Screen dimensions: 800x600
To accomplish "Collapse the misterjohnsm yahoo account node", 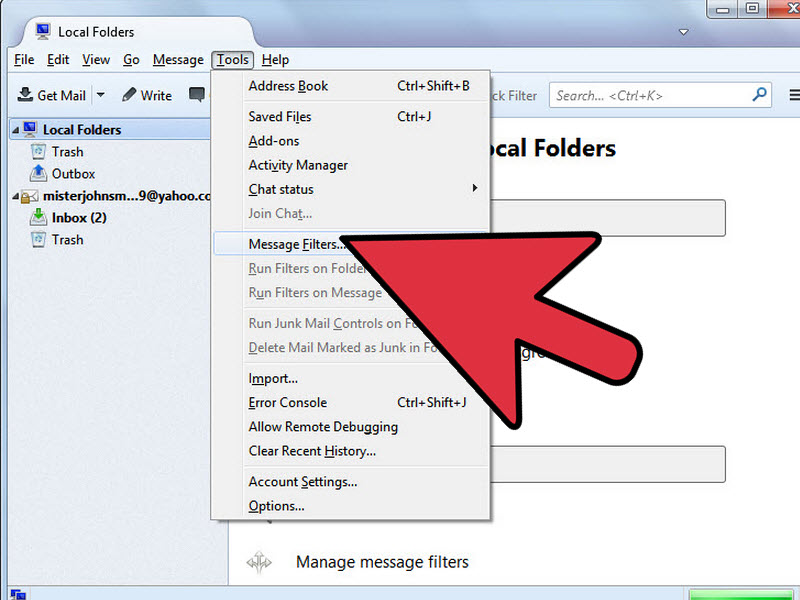I will pyautogui.click(x=15, y=196).
